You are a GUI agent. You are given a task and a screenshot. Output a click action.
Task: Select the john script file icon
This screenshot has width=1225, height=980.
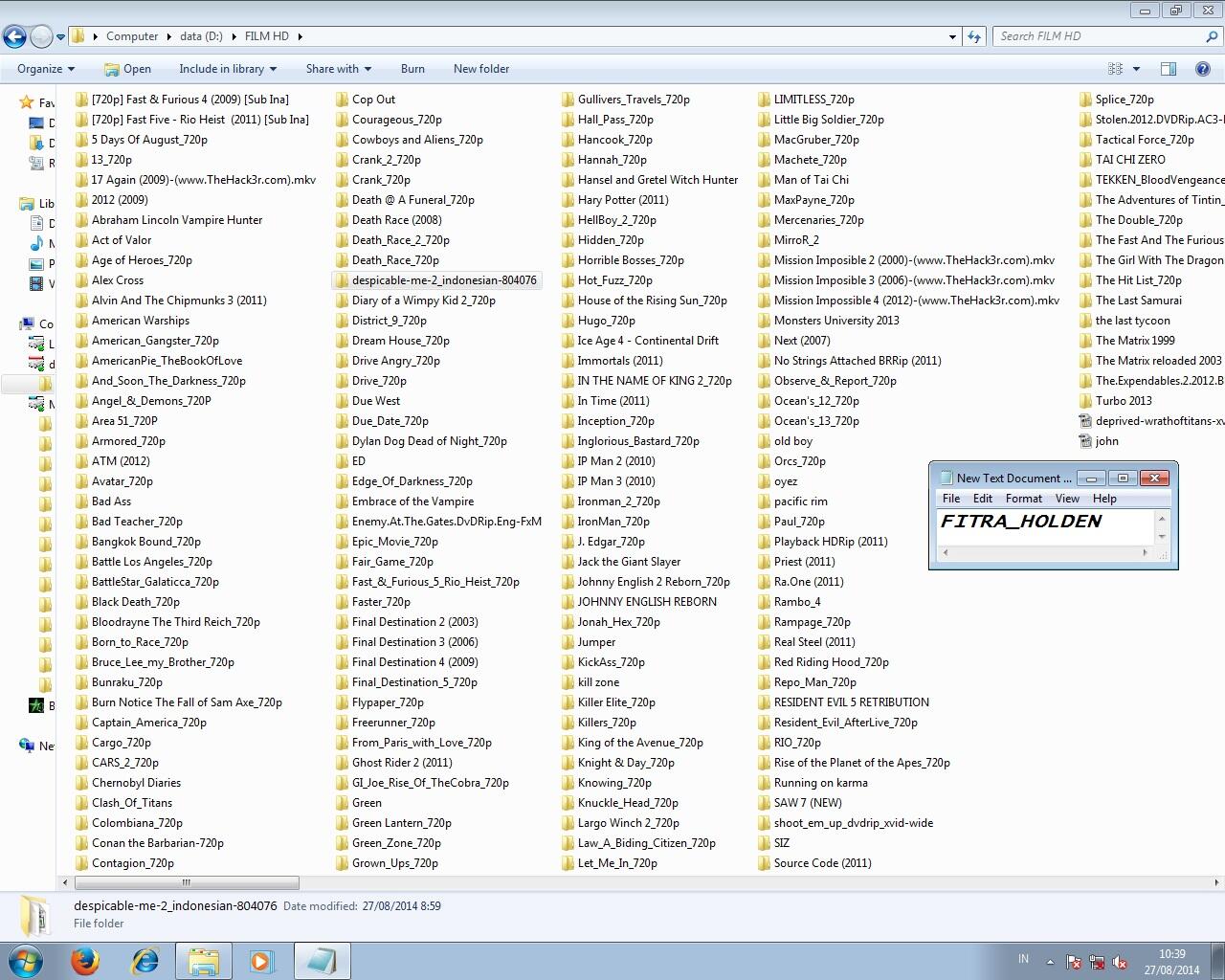click(1084, 441)
